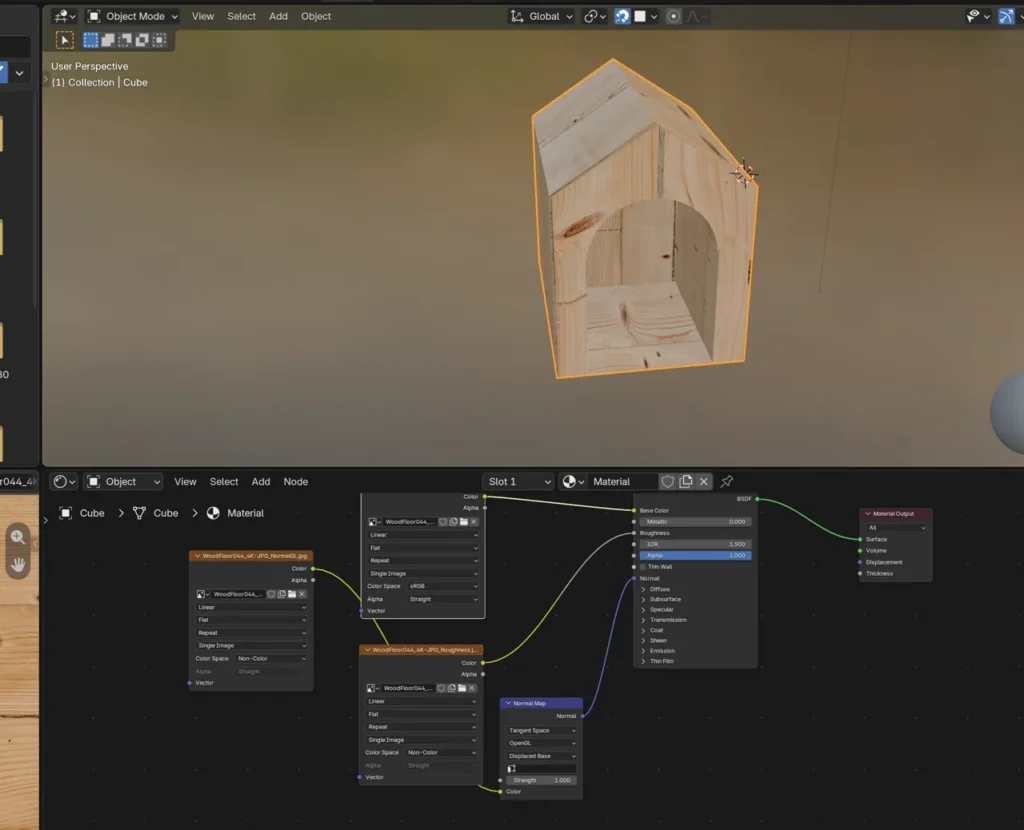Open the node editor Select menu
Image resolution: width=1024 pixels, height=830 pixels.
(x=224, y=482)
